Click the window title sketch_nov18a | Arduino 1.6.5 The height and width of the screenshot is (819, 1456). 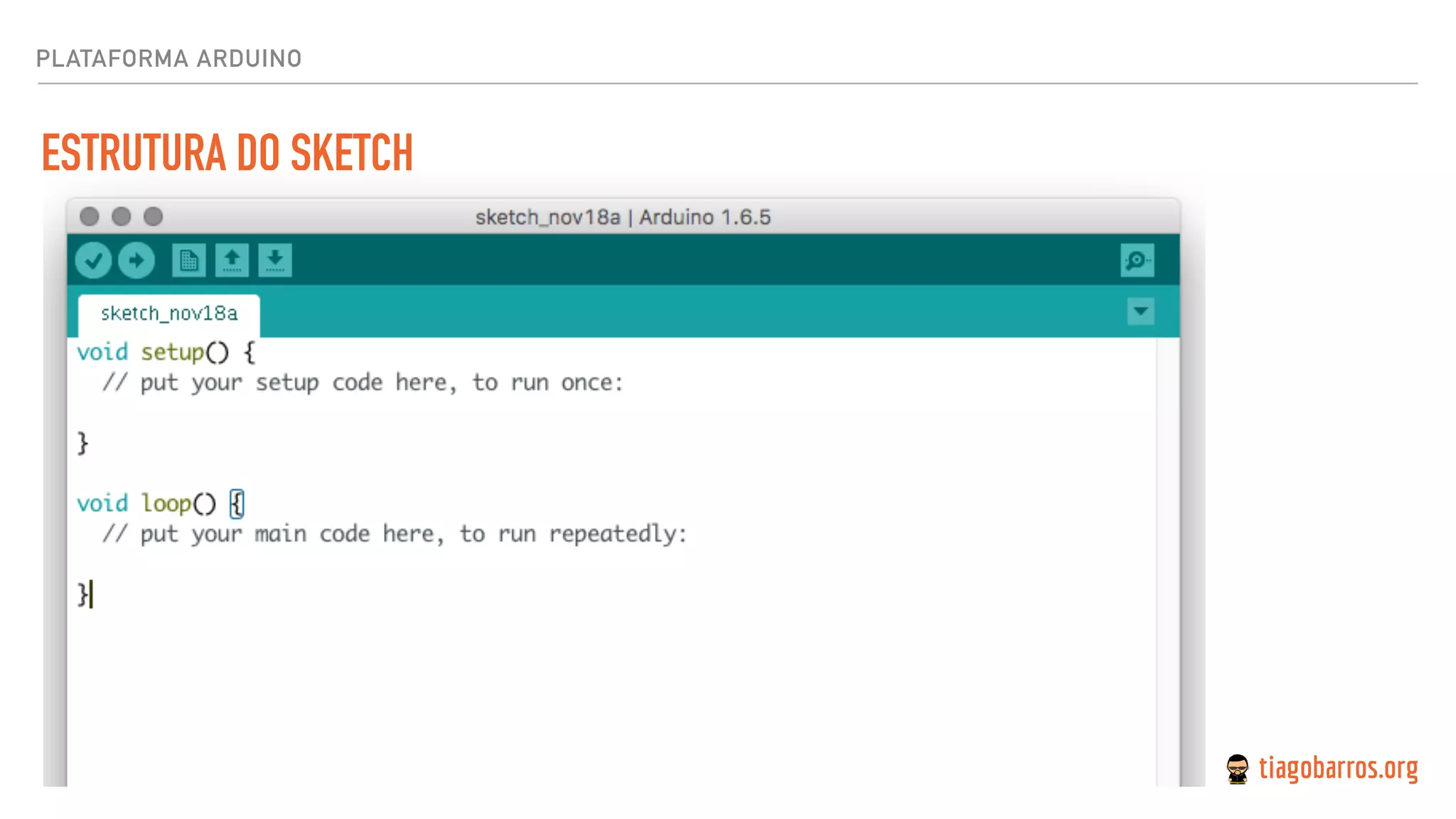[623, 217]
